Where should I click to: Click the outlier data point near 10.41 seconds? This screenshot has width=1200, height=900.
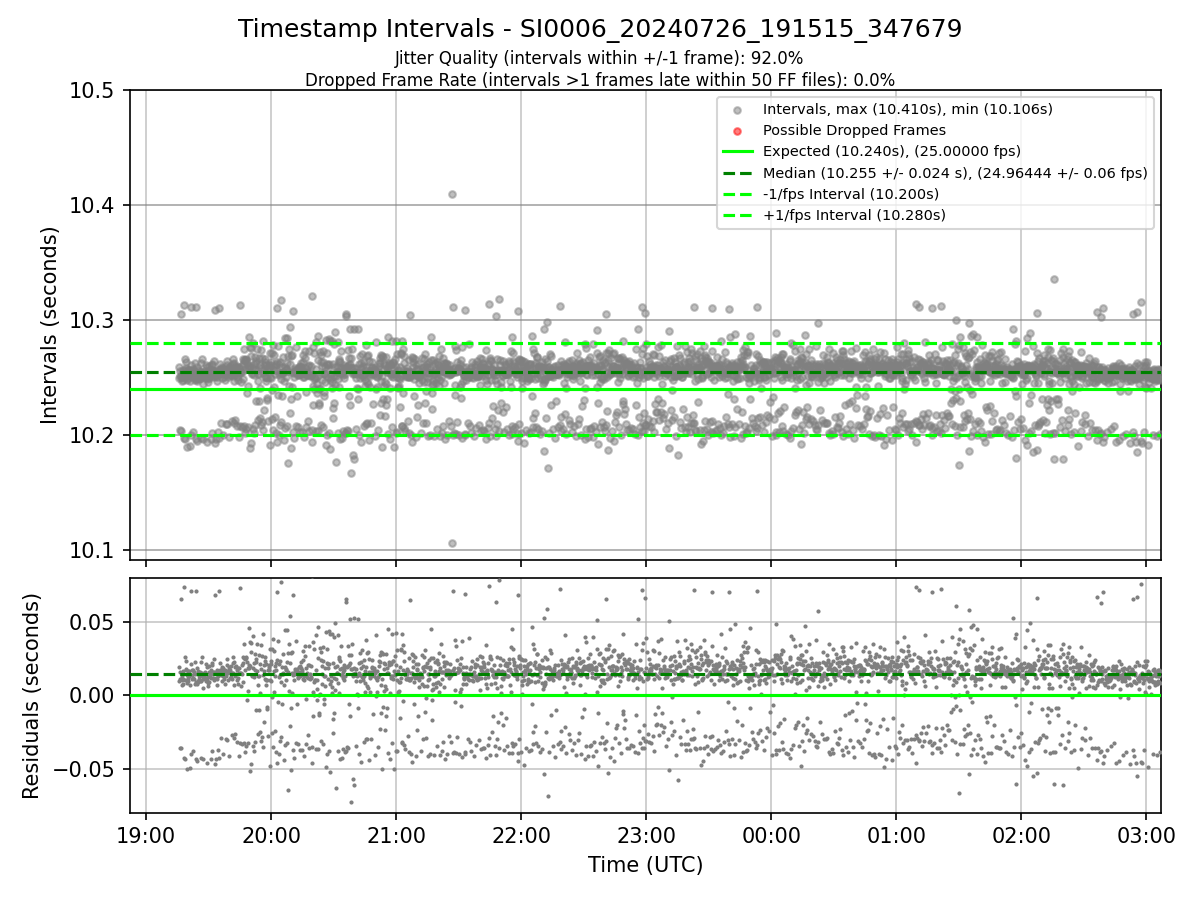pyautogui.click(x=452, y=194)
